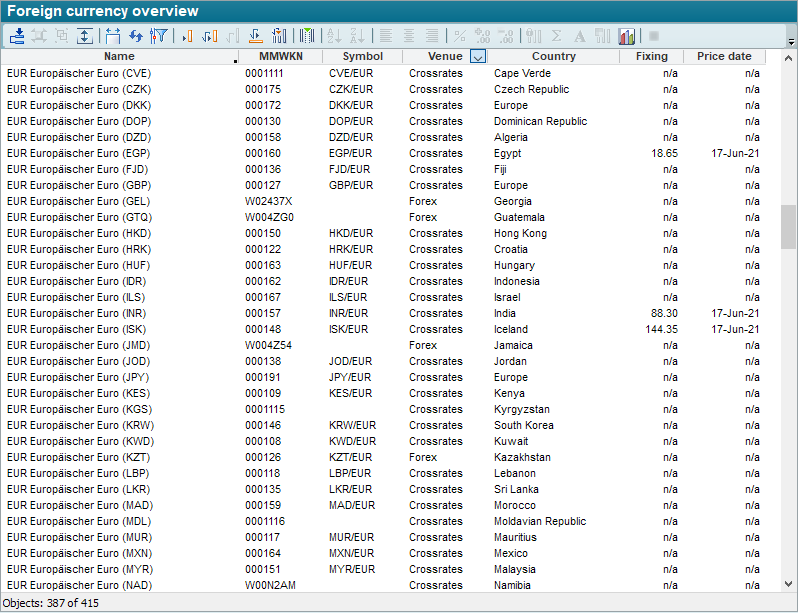Click the Fixing column header

point(651,57)
